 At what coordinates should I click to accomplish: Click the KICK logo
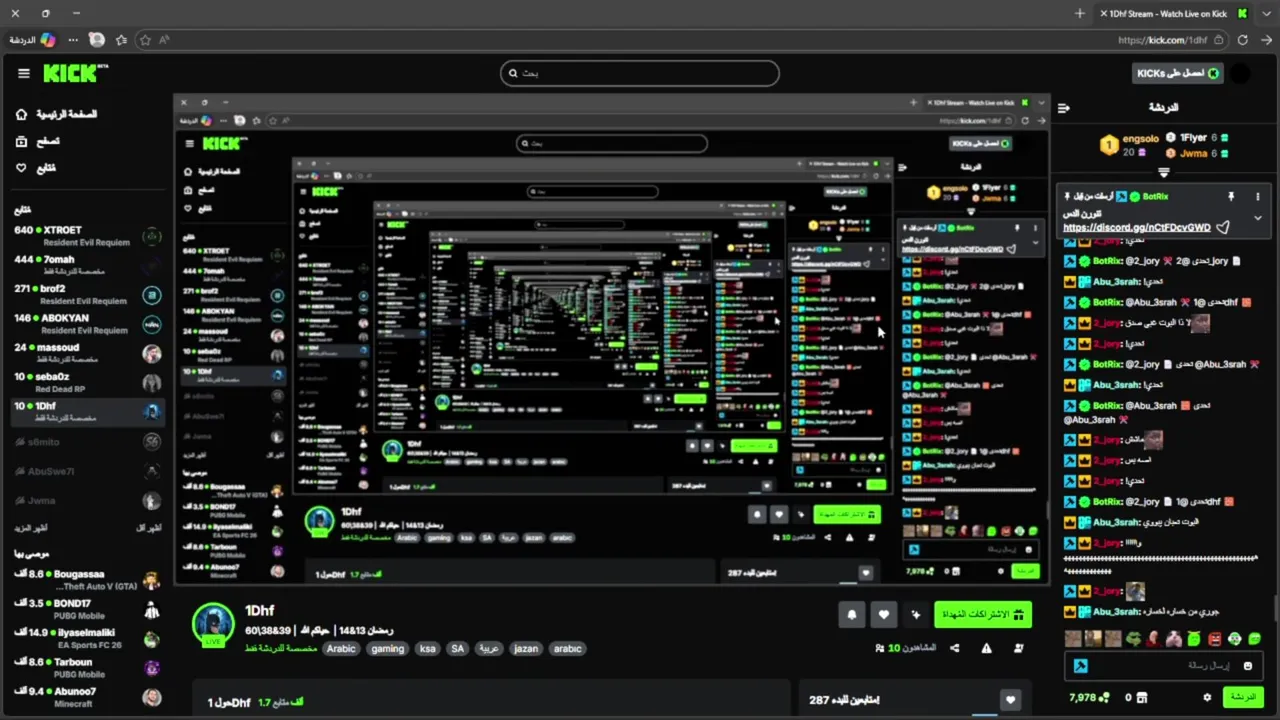[75, 73]
